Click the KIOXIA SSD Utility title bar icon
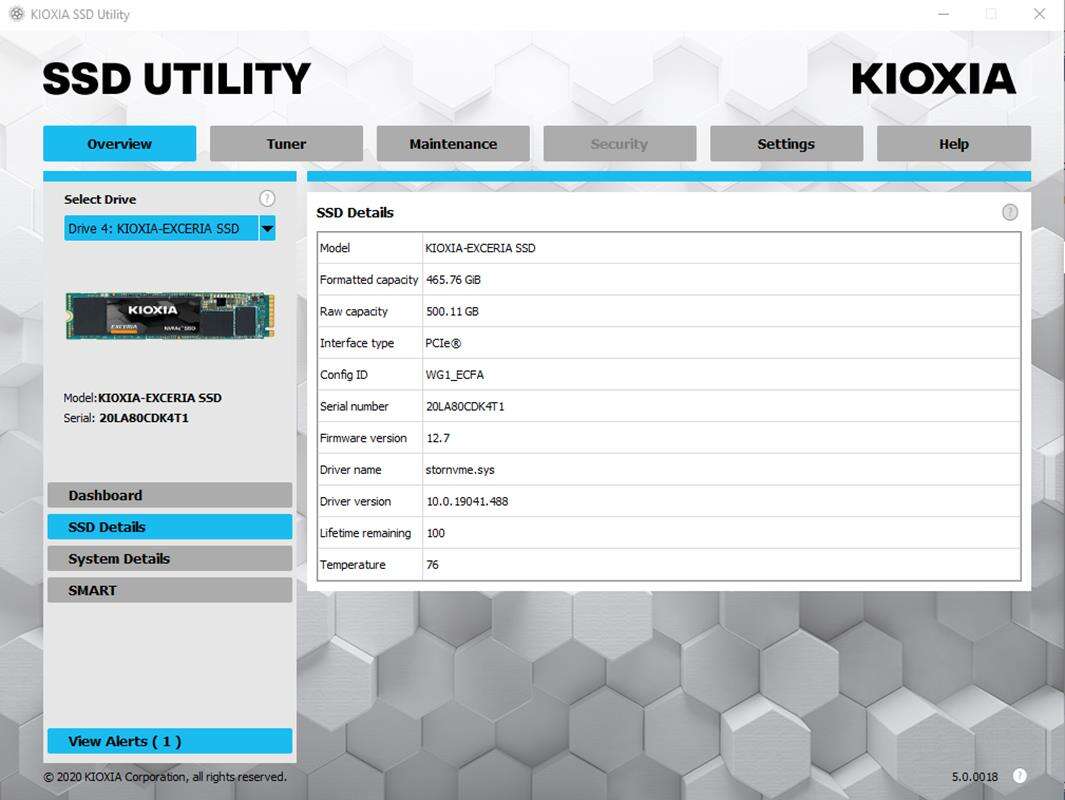1065x800 pixels. click(x=16, y=14)
